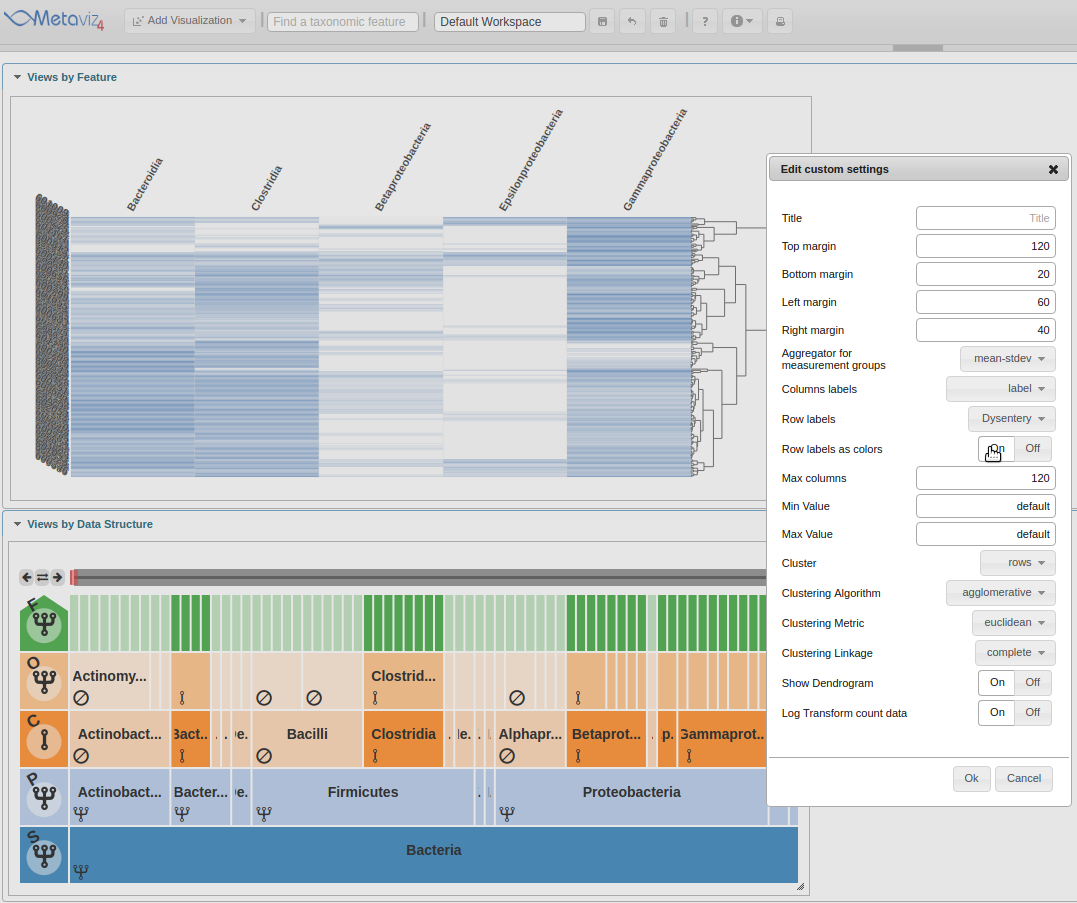
Task: Click the Top margin input field
Action: coord(986,246)
